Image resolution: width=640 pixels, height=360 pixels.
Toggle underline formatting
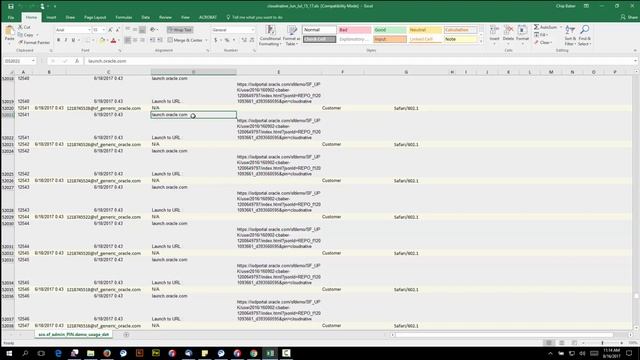(x=73, y=40)
